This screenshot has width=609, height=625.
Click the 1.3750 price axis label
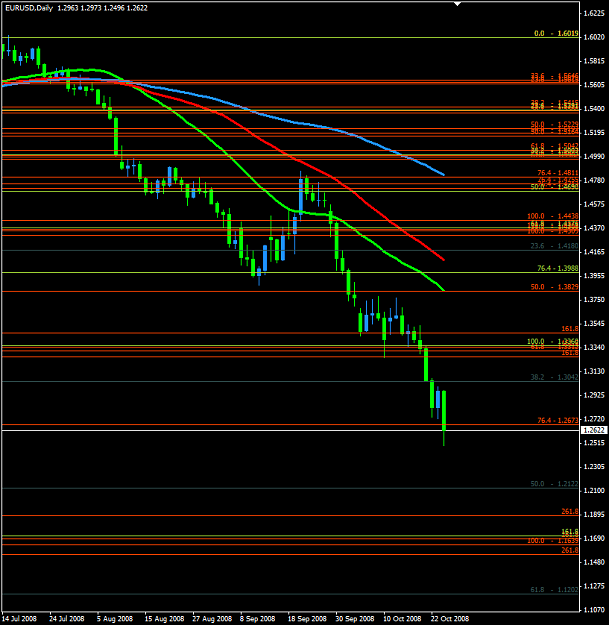594,300
